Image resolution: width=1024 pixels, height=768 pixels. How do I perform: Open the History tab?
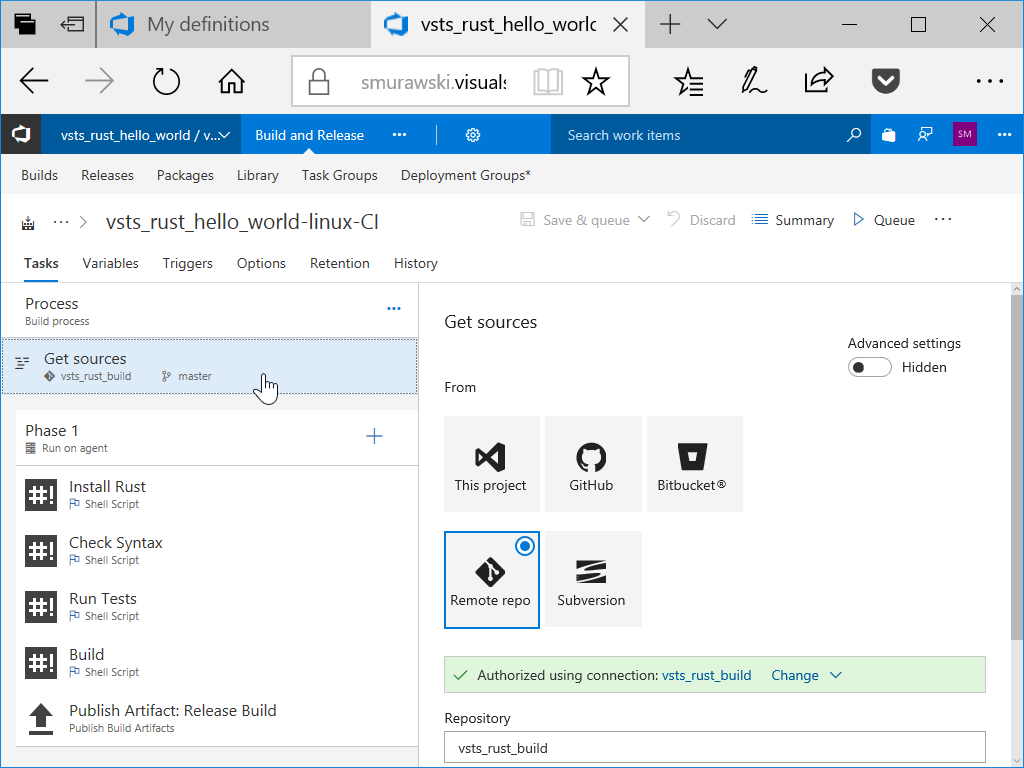pyautogui.click(x=415, y=263)
